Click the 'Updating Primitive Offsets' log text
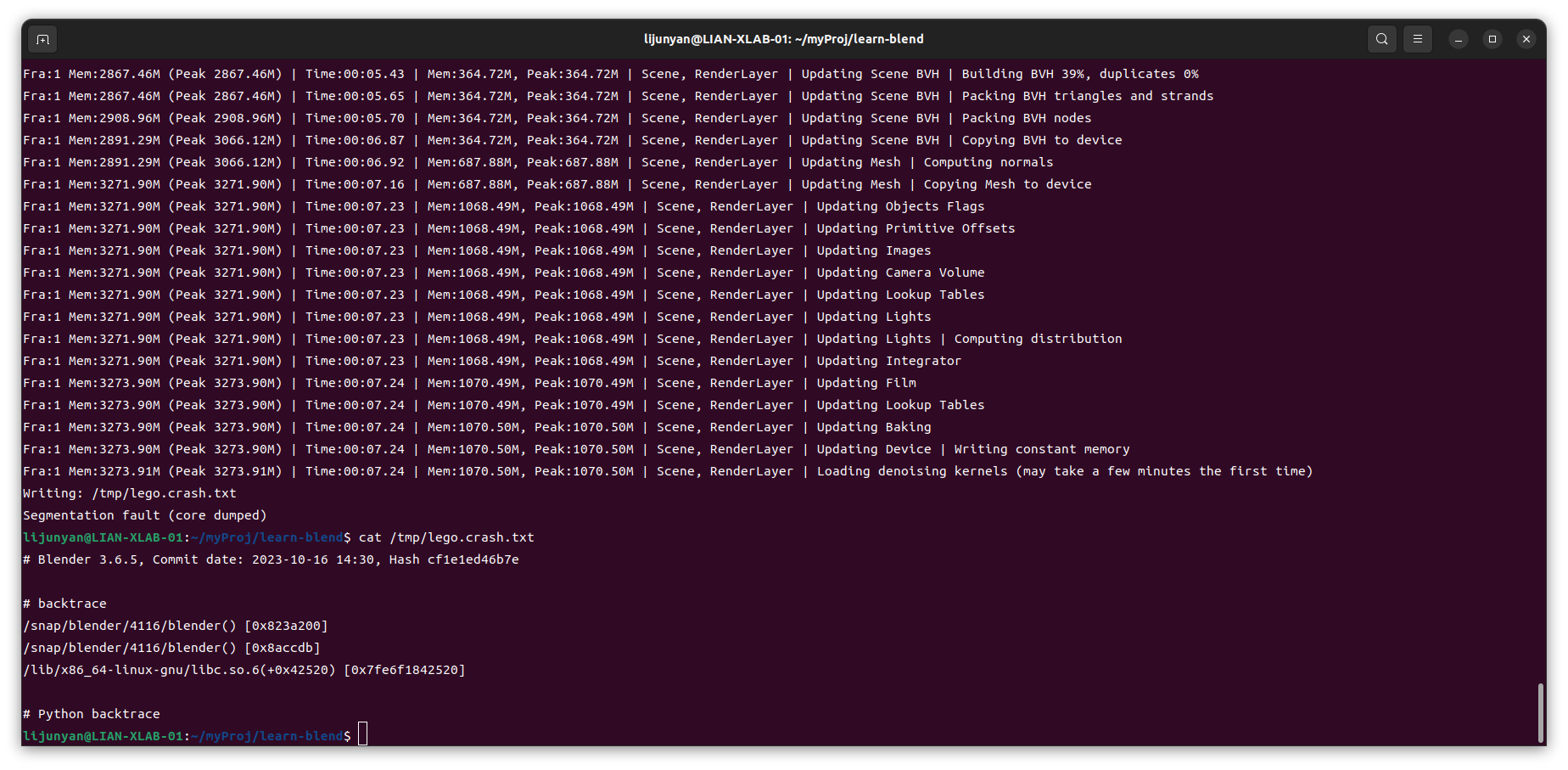 [916, 228]
